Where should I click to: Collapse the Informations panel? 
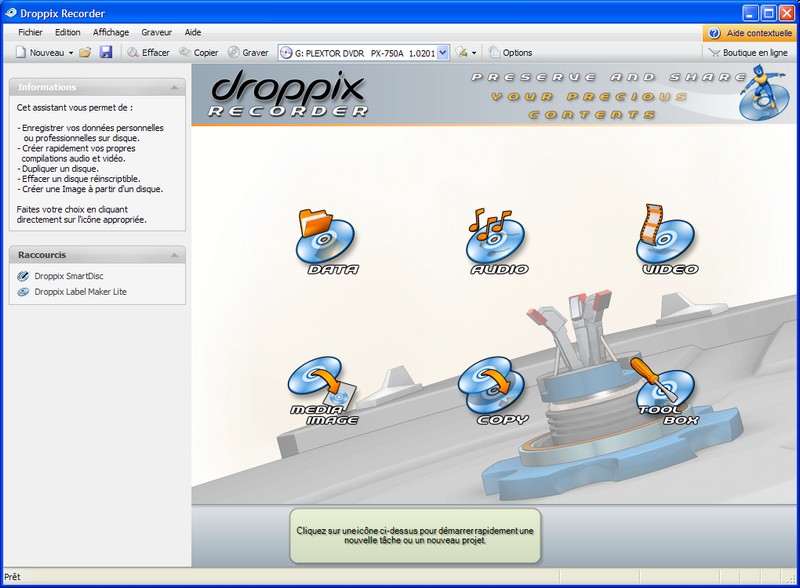point(174,87)
